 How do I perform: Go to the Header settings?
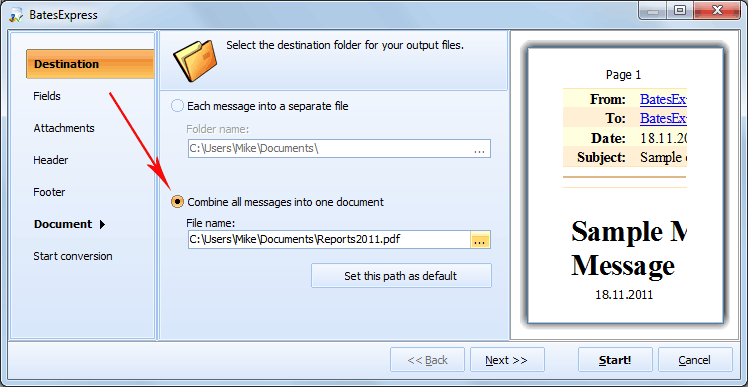(x=51, y=160)
